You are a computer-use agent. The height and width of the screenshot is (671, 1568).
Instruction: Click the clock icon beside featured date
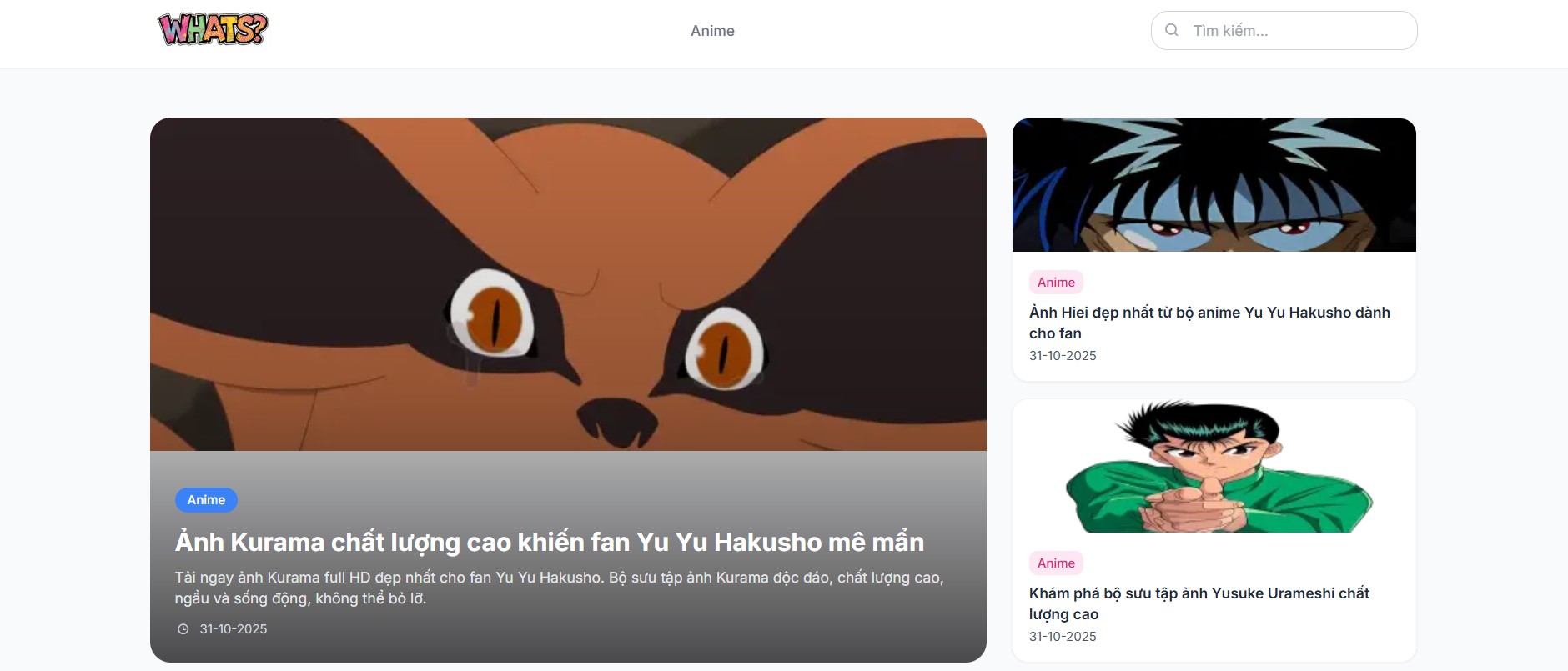pyautogui.click(x=183, y=629)
